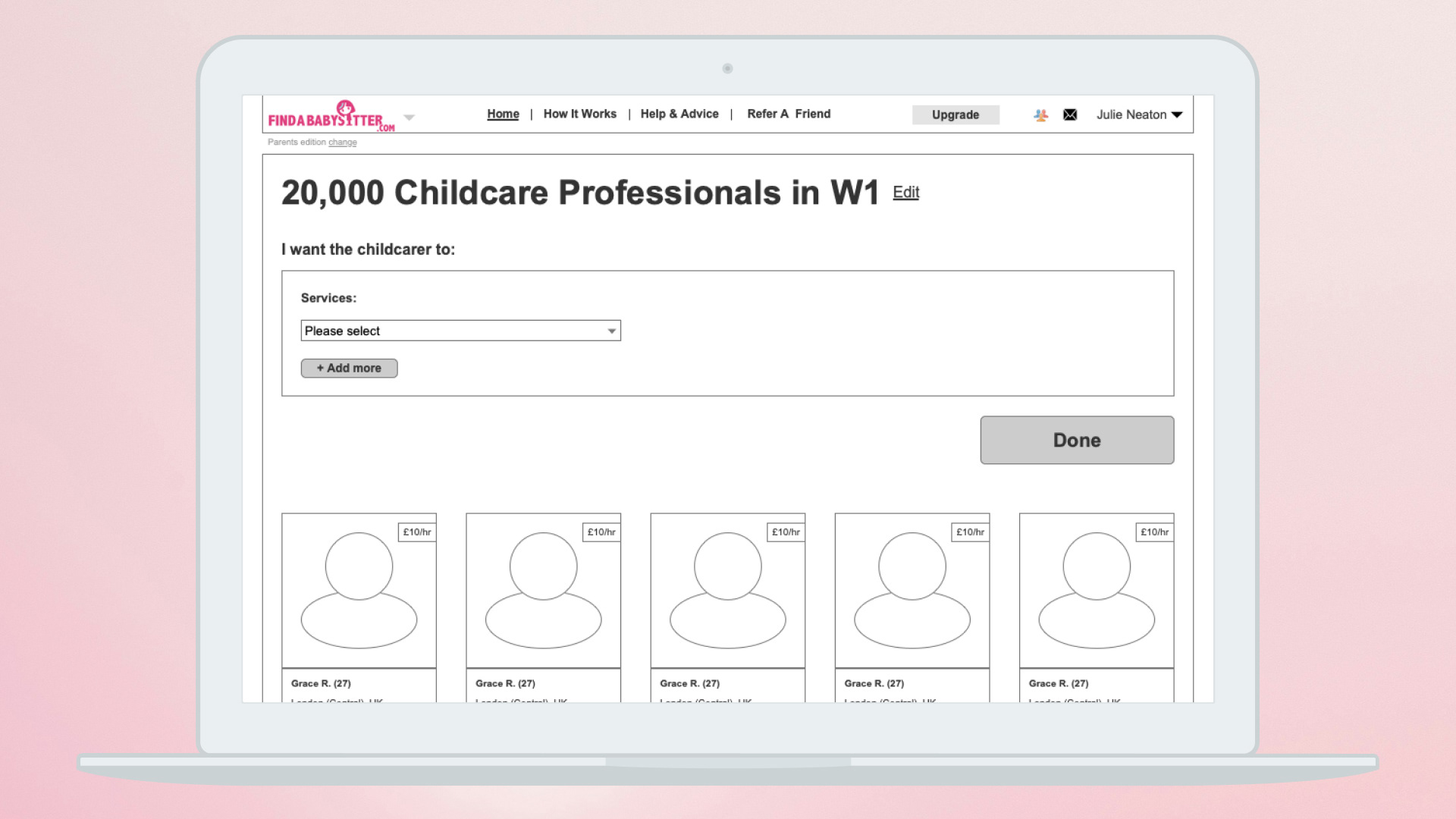Click the fourth childcarer avatar image
Screen dimensions: 1456x819
click(x=912, y=590)
